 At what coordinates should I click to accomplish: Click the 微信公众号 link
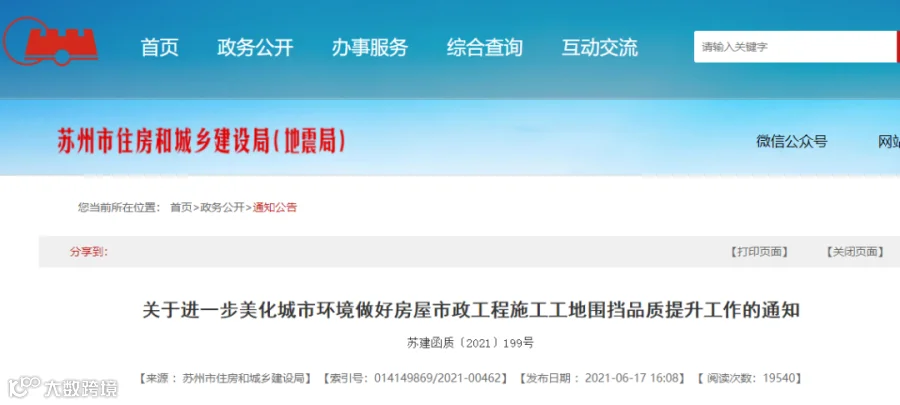coord(792,142)
